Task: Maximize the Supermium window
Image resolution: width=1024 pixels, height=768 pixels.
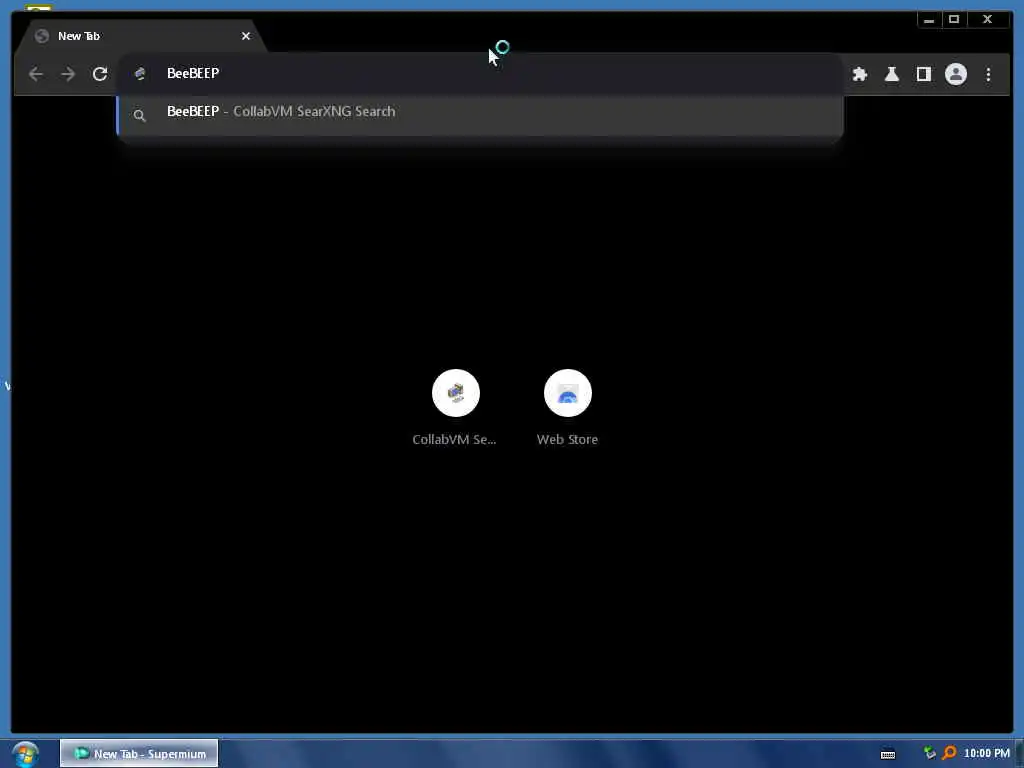Action: click(x=953, y=20)
